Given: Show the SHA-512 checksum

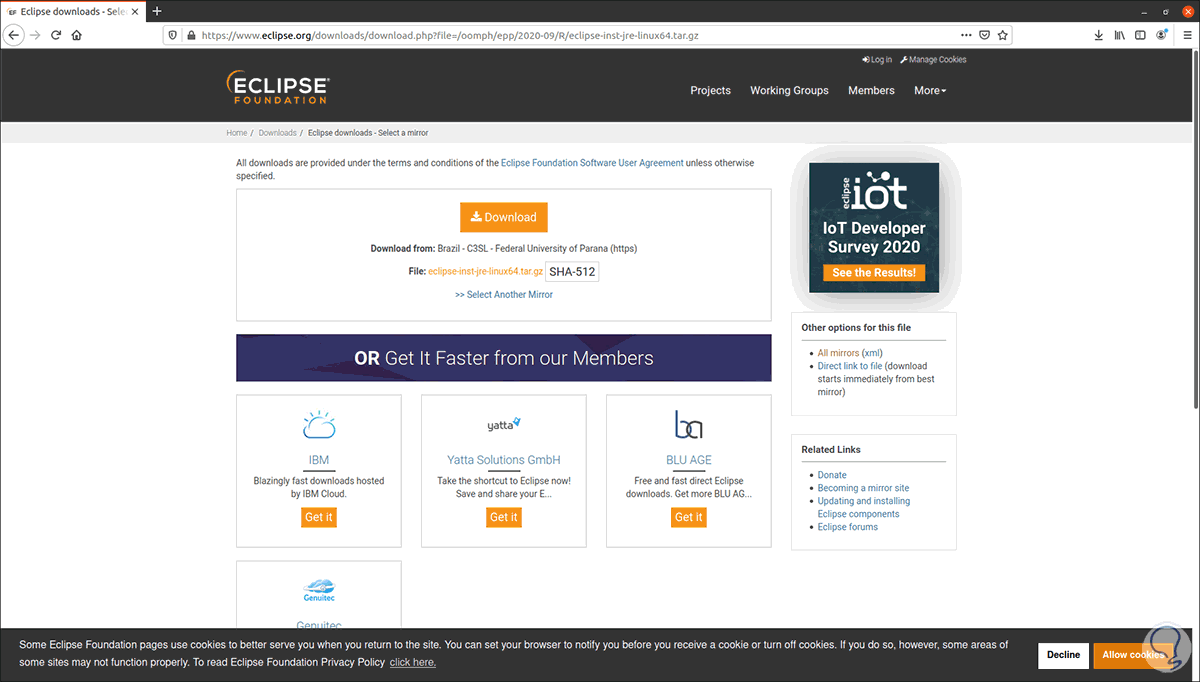Looking at the screenshot, I should click(572, 272).
